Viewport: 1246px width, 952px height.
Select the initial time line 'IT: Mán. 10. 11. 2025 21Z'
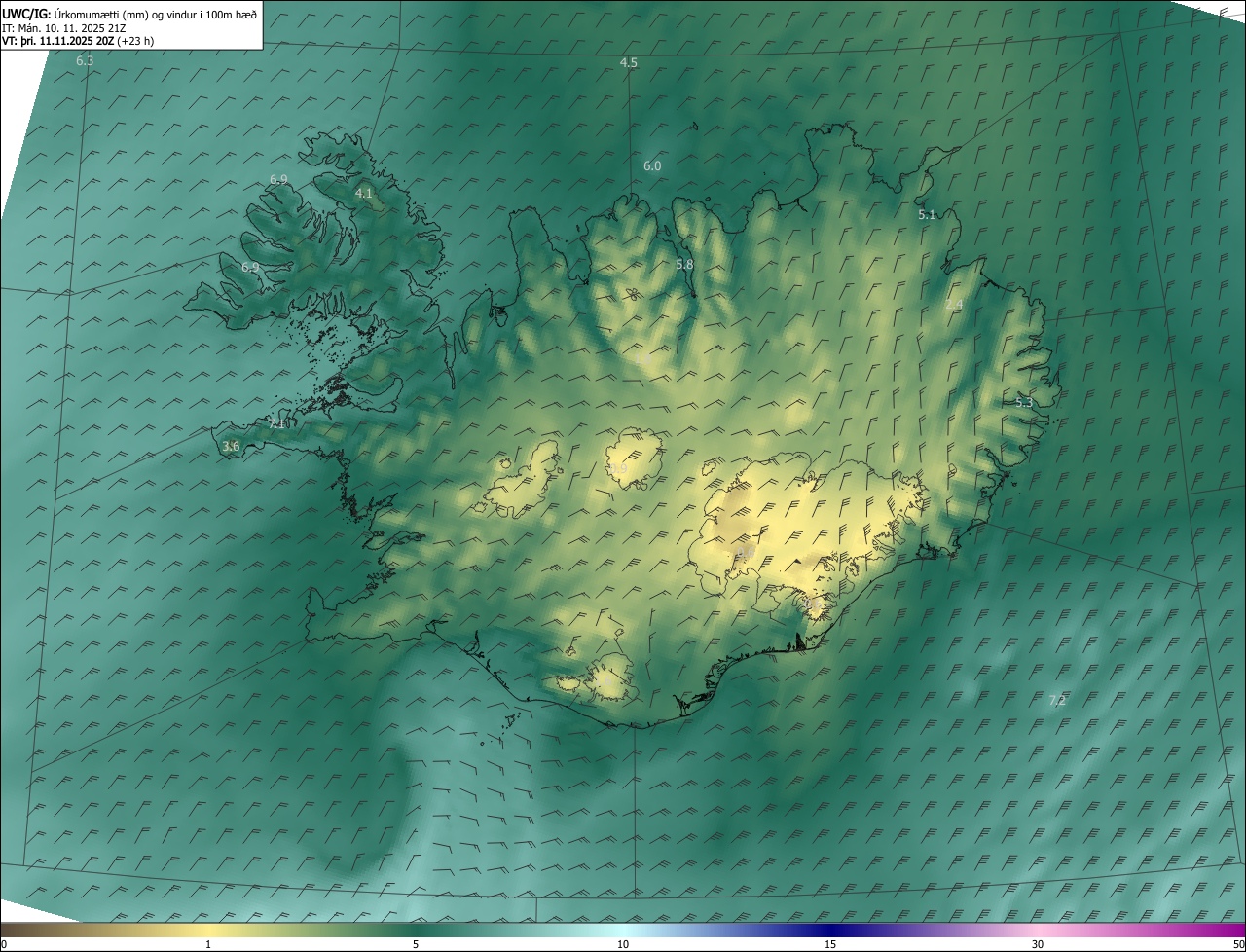(64, 27)
